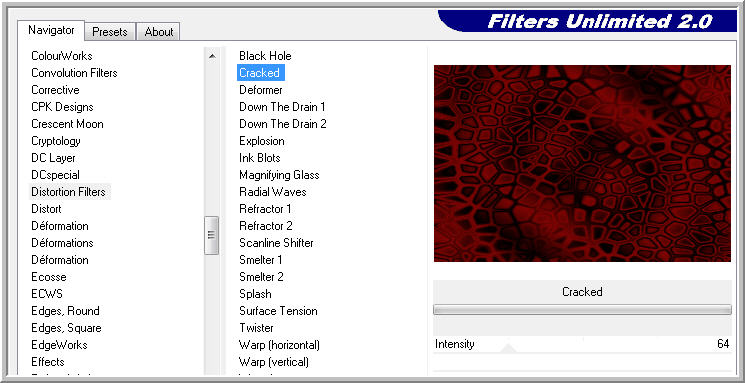Select the Warp (horizontal) filter
Screen dimensions: 745x383
(279, 345)
